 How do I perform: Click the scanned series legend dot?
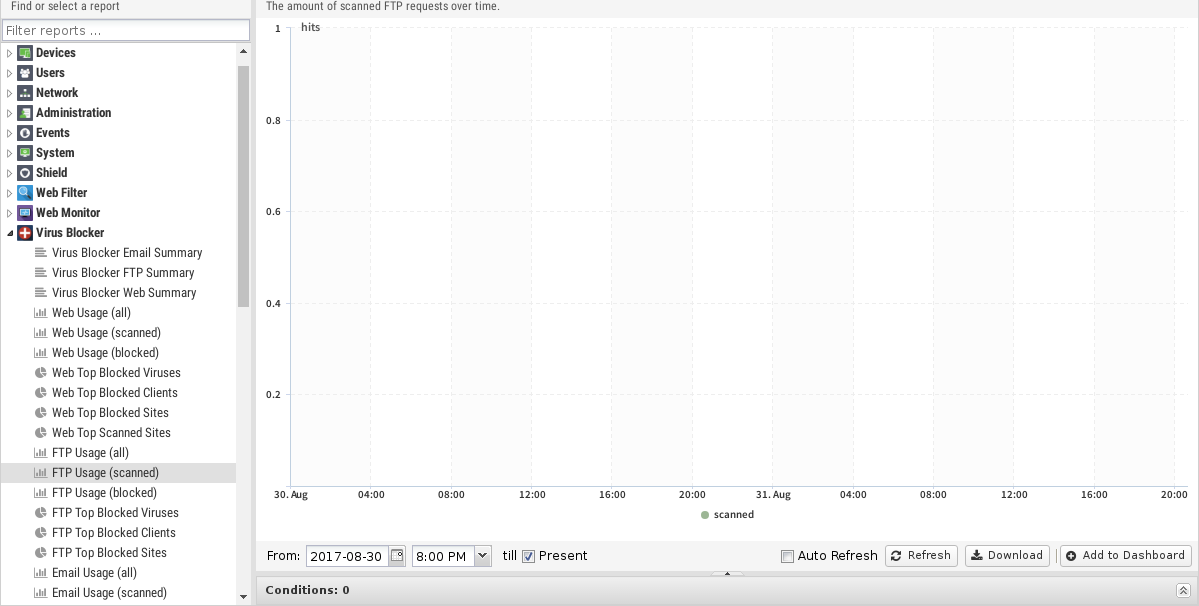point(704,515)
